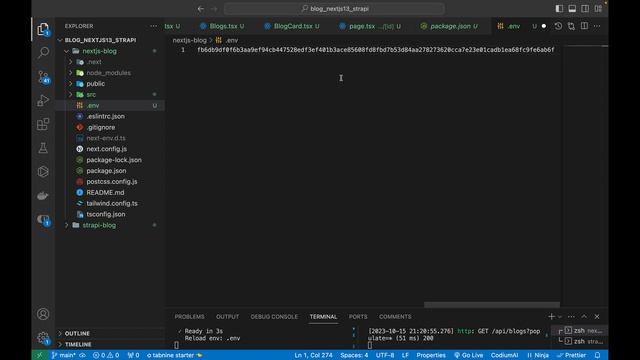
Task: Toggle the secondary side bar layout icon
Action: pyautogui.click(x=585, y=9)
